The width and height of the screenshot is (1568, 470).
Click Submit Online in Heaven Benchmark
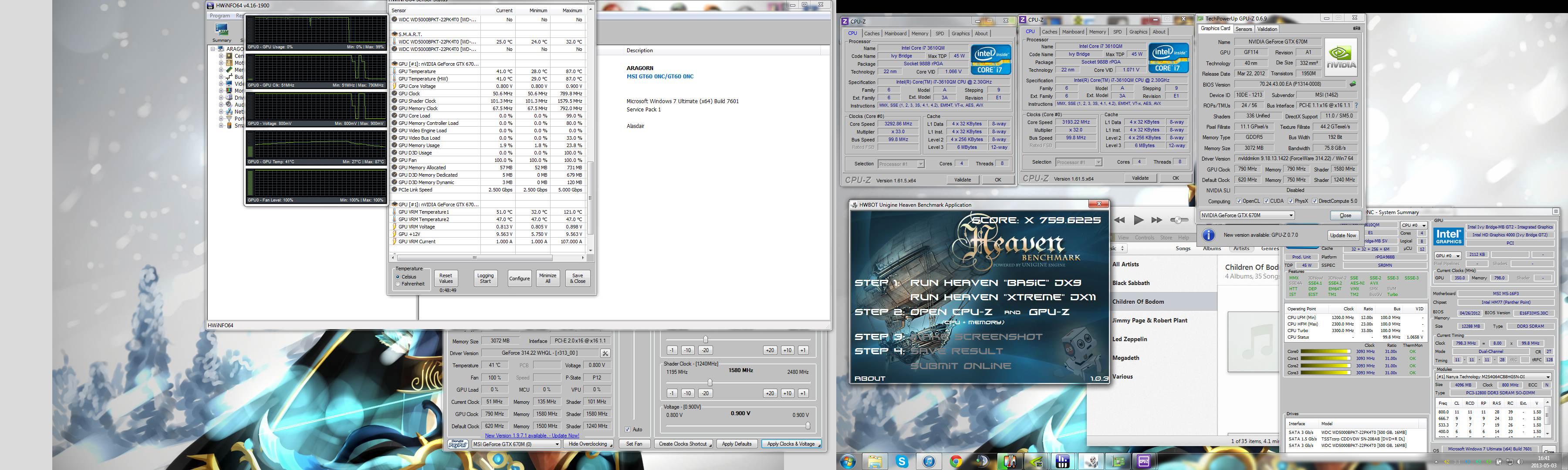pyautogui.click(x=961, y=366)
